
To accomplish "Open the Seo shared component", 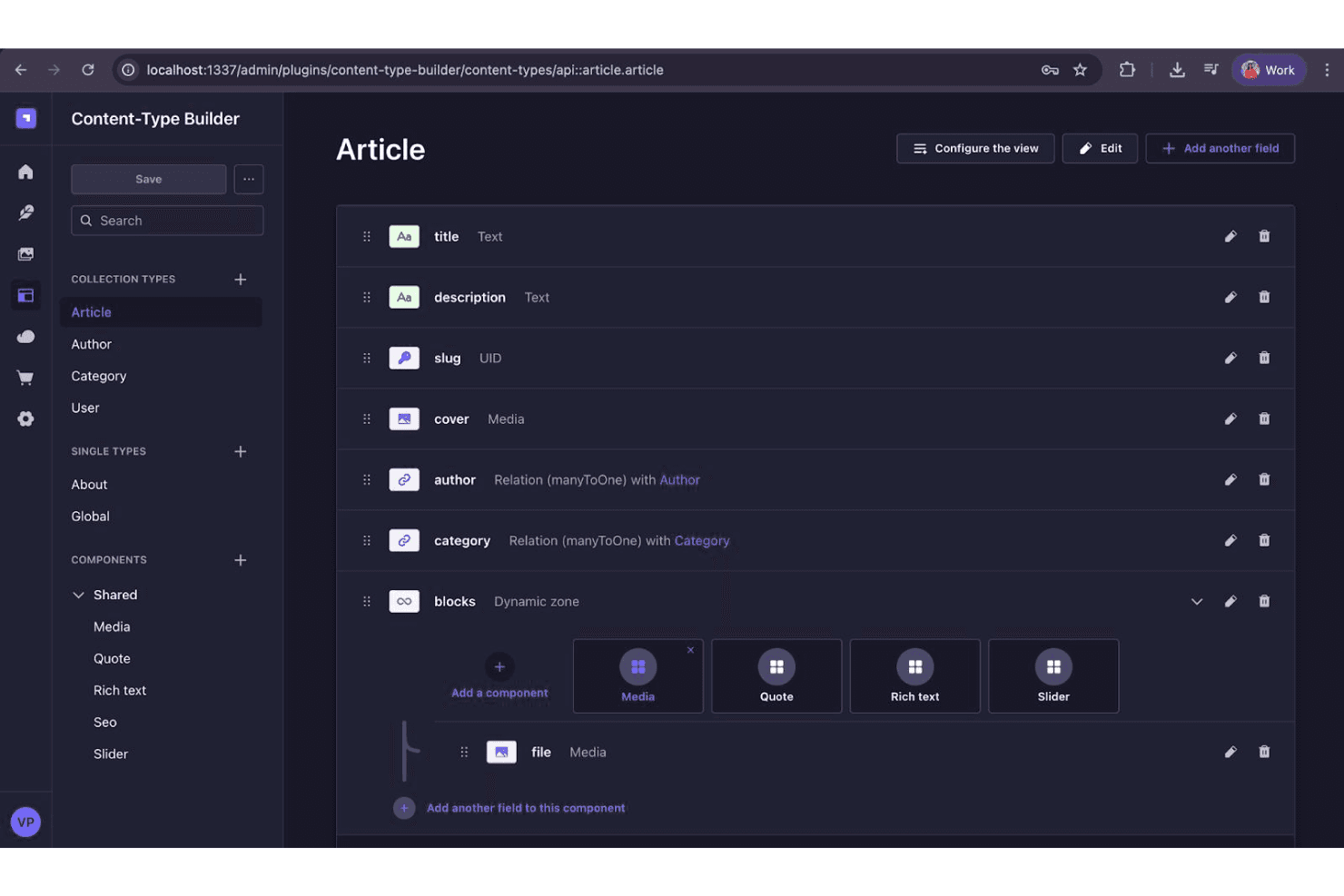I will pyautogui.click(x=105, y=723).
